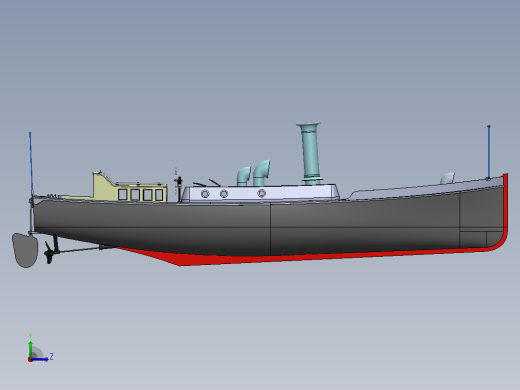Click the green Y axis of the triad
Viewport: 520px width, 390px height.
pyautogui.click(x=30, y=348)
